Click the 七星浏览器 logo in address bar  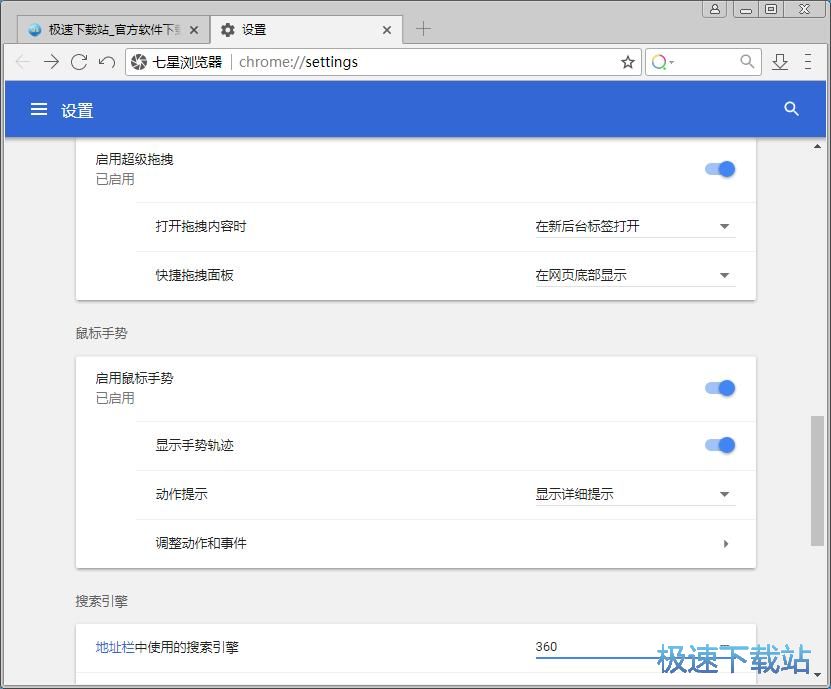[x=139, y=62]
